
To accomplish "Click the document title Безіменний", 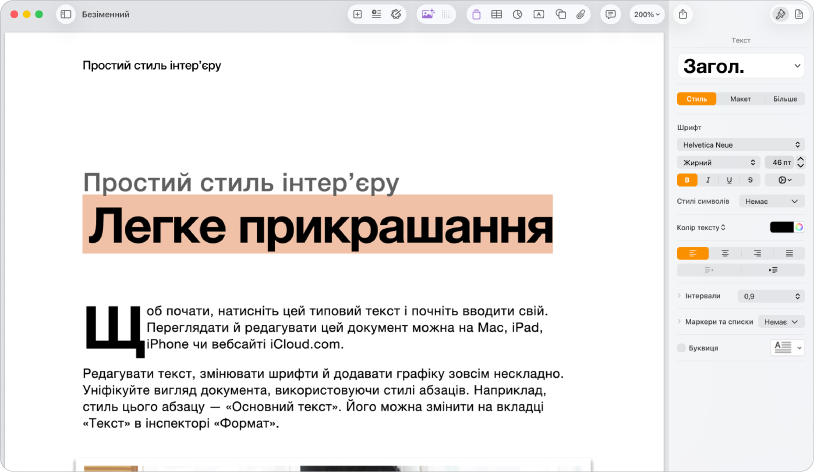I will [x=106, y=15].
